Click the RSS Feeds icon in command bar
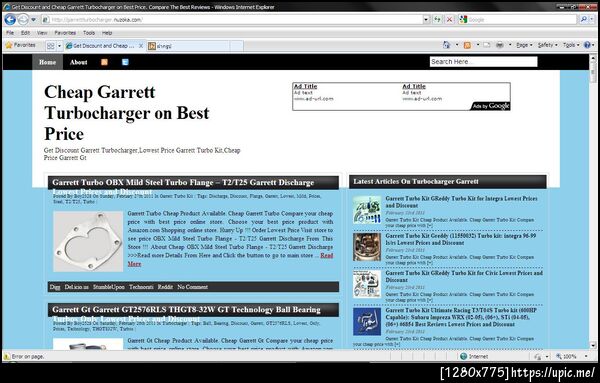Image resolution: width=600 pixels, height=383 pixels. point(467,45)
